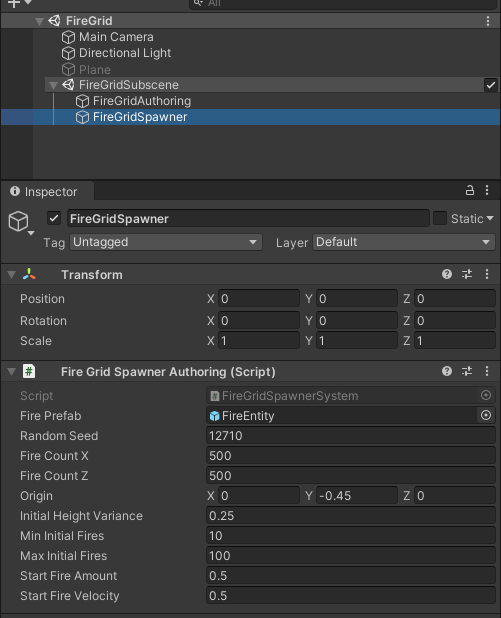This screenshot has width=501, height=618.
Task: Click the Rotation X field
Action: pos(259,321)
